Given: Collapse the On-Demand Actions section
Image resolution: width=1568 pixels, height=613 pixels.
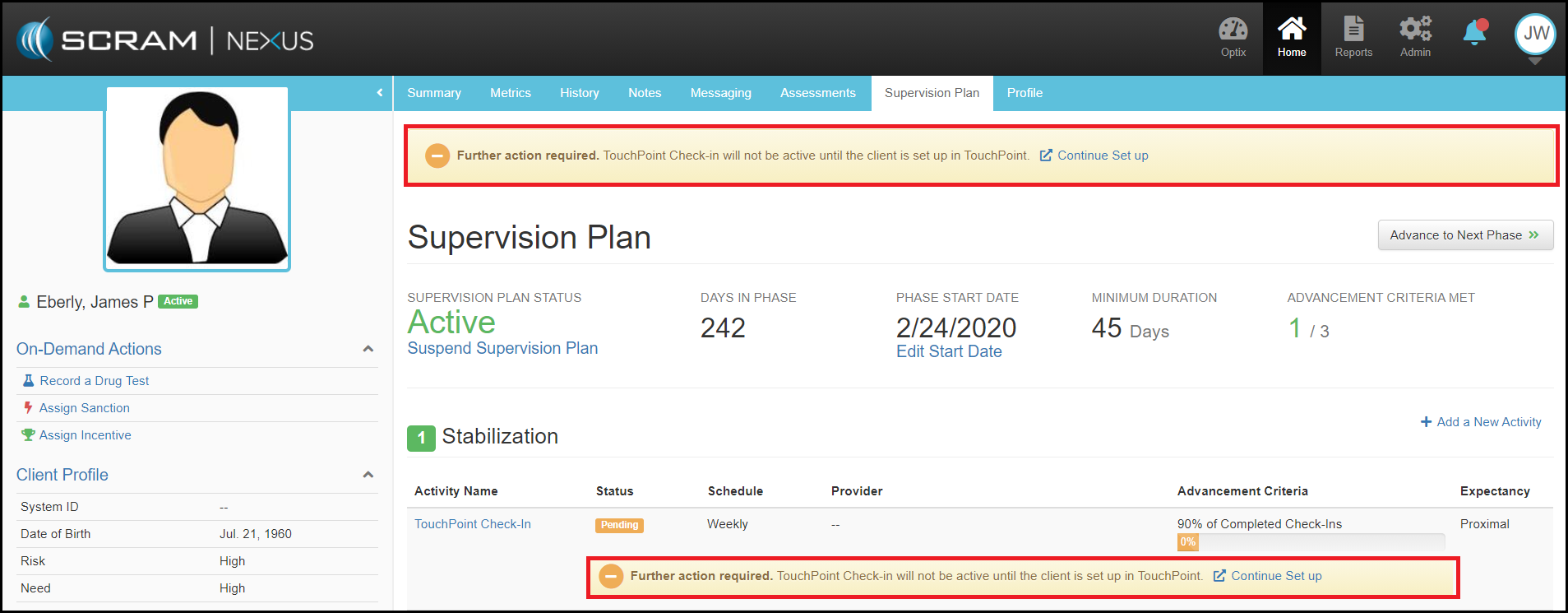Looking at the screenshot, I should [x=368, y=349].
